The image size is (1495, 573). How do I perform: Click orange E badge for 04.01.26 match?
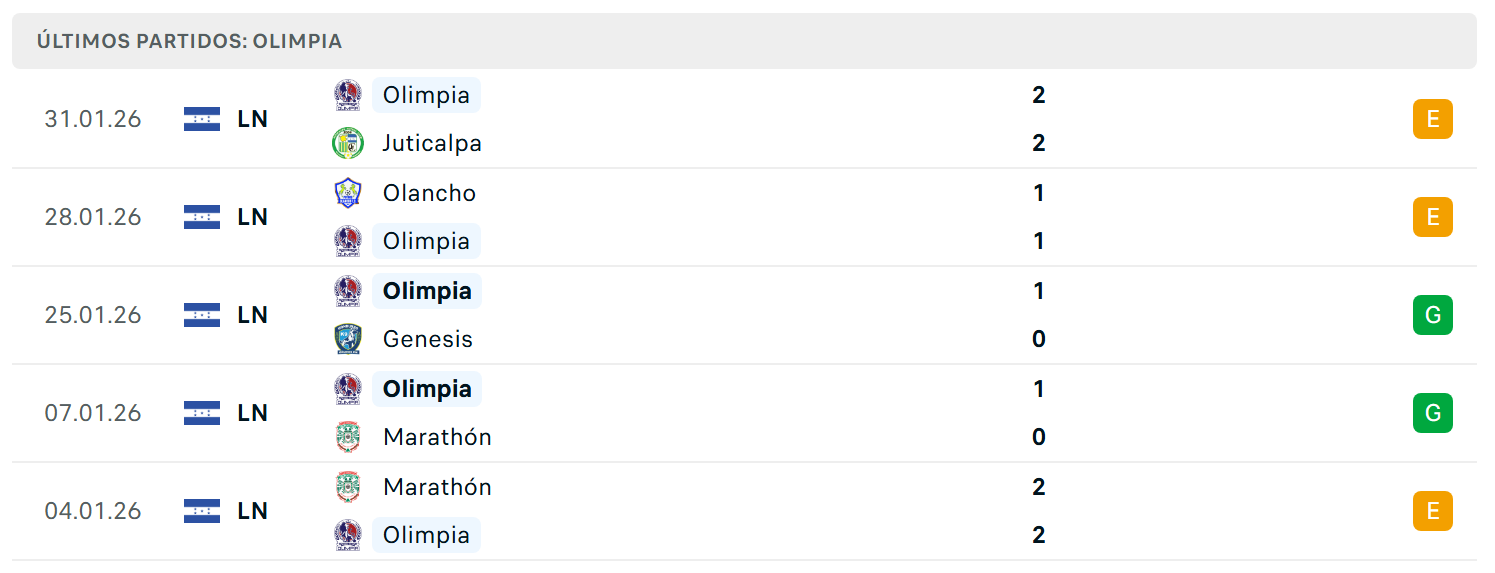(x=1433, y=511)
